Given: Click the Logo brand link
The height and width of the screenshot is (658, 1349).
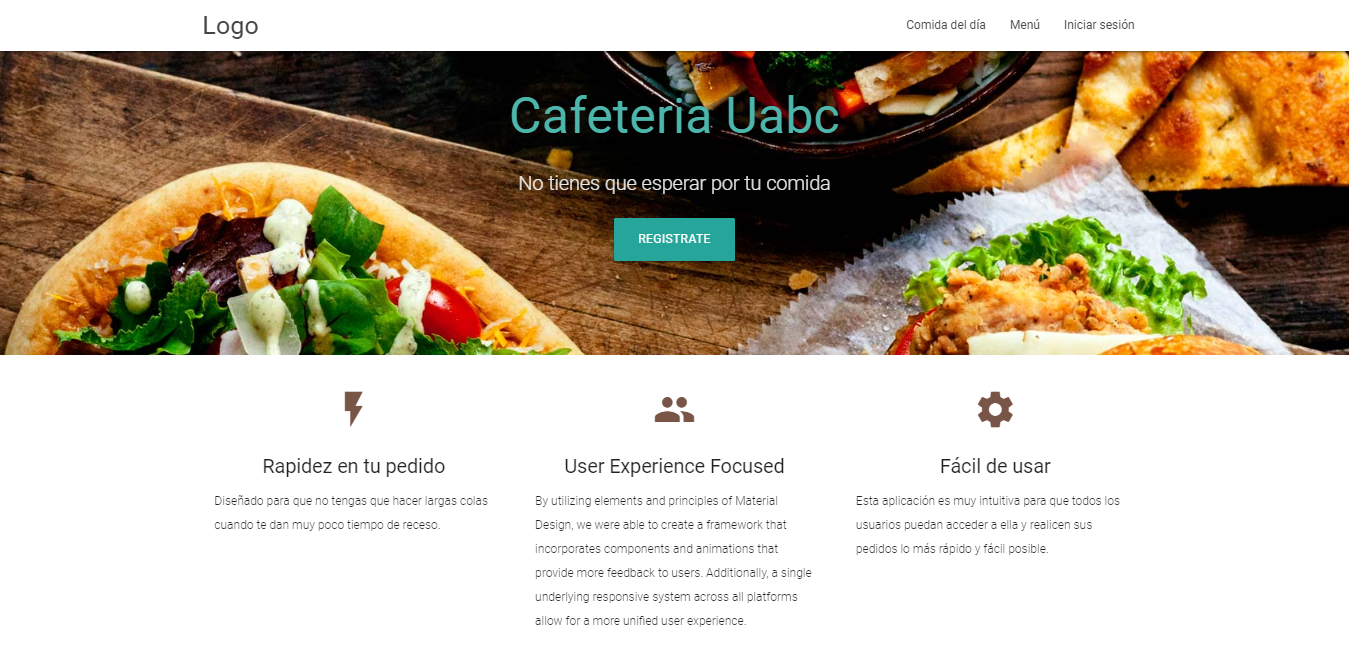Looking at the screenshot, I should 230,25.
